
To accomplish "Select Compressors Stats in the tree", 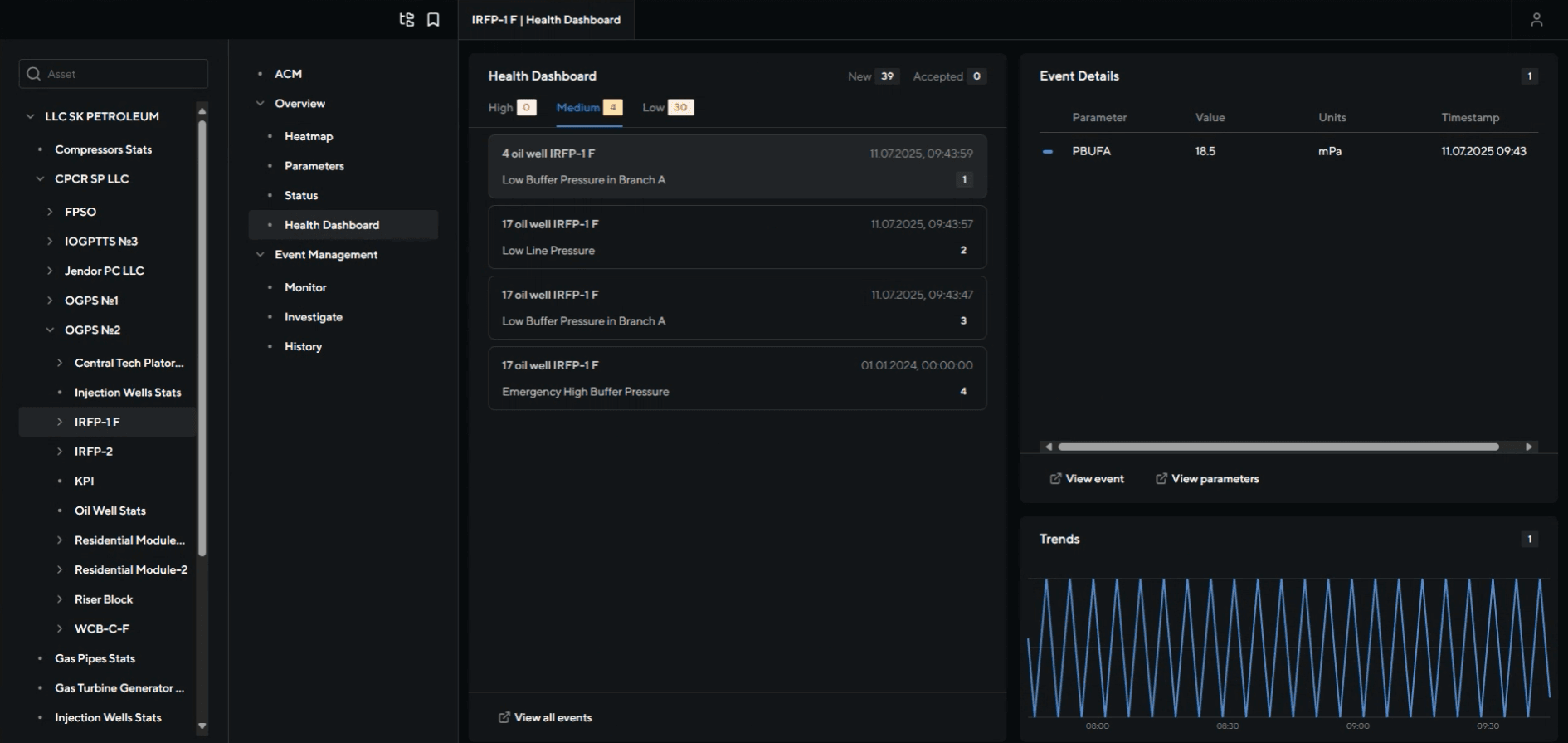I will click(104, 149).
